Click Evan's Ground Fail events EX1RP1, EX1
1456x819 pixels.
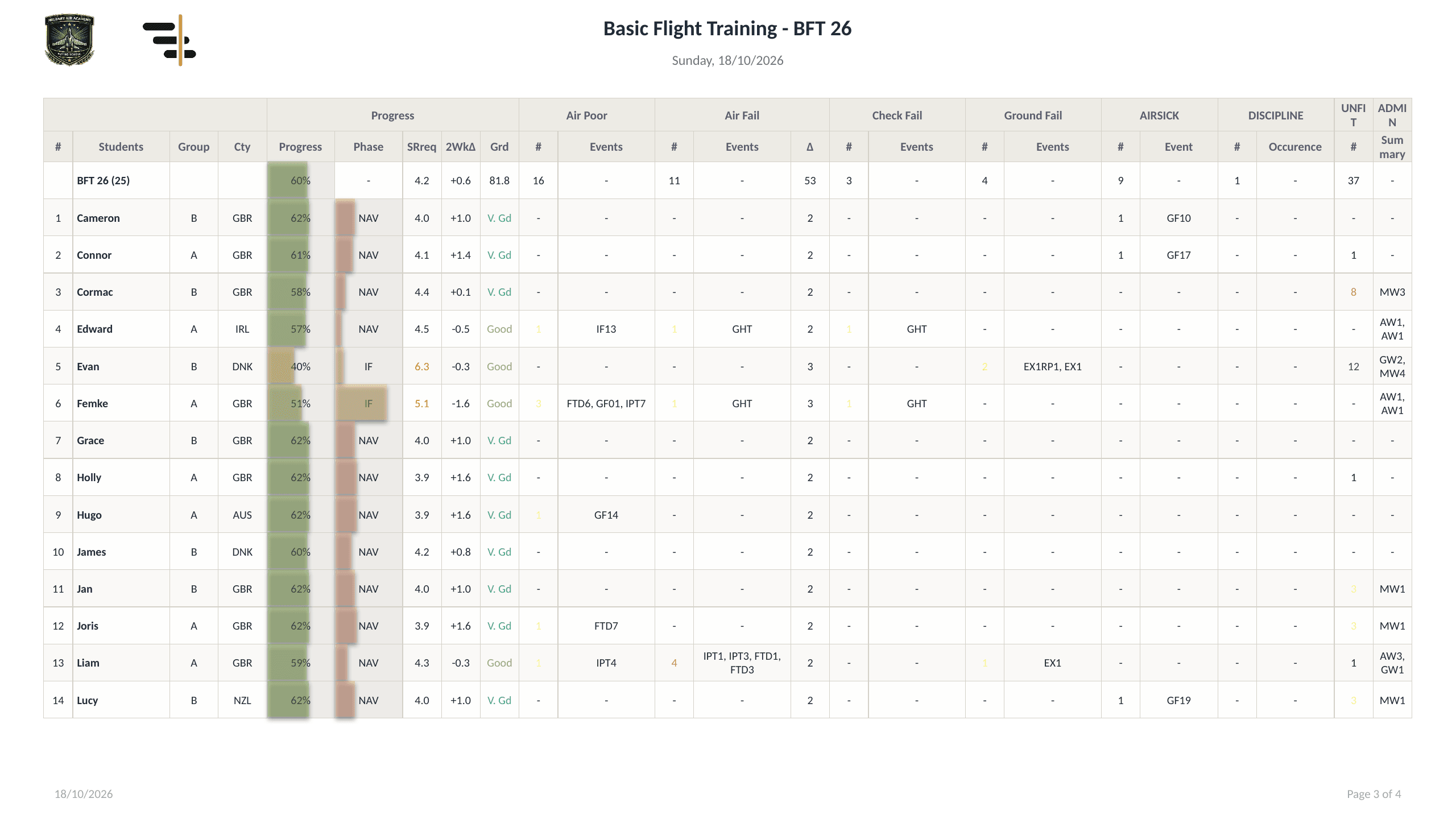coord(1052,366)
